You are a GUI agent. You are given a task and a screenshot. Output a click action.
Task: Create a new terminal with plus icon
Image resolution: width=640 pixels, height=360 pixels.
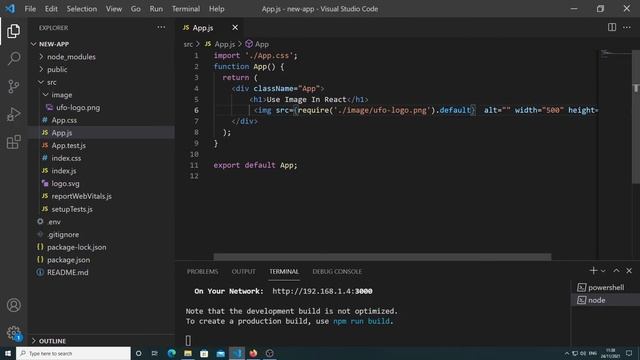[x=593, y=271]
